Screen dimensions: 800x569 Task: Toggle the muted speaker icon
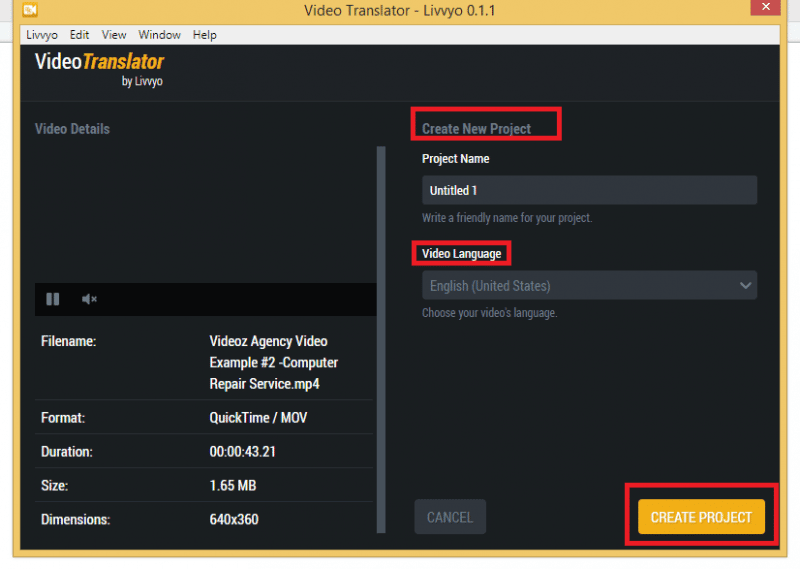pyautogui.click(x=89, y=299)
